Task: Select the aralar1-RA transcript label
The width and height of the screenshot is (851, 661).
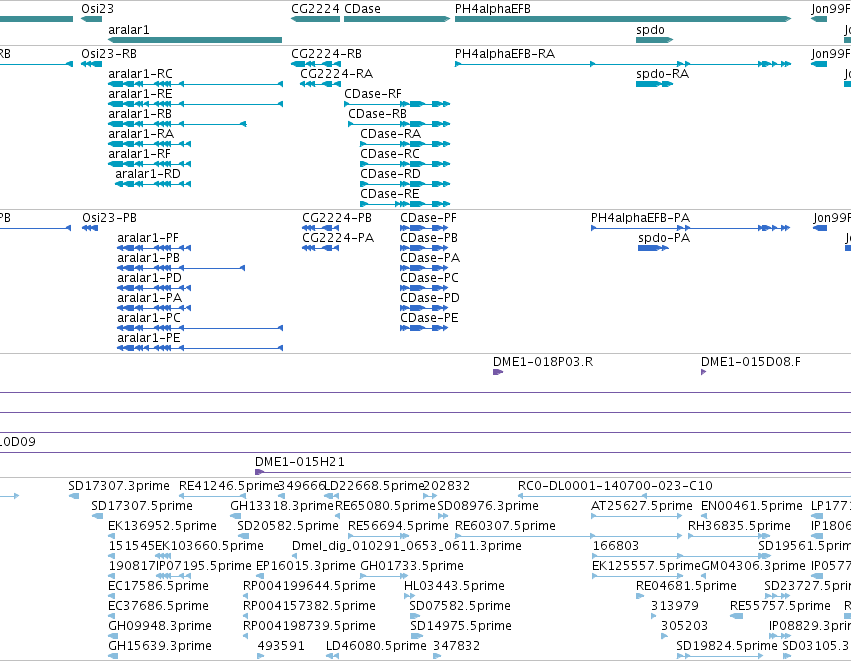Action: pos(141,134)
